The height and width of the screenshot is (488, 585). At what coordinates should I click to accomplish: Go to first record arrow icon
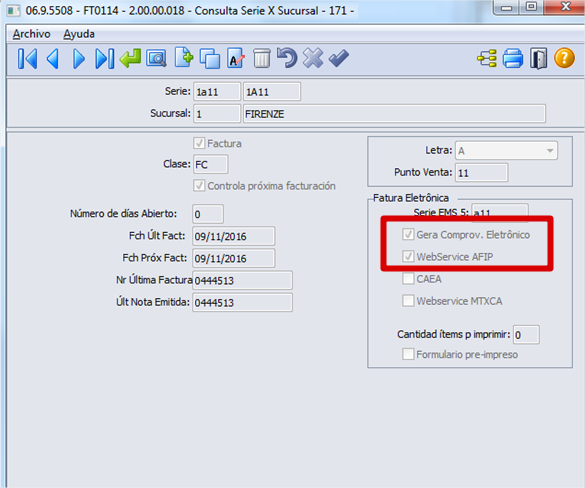[27, 59]
